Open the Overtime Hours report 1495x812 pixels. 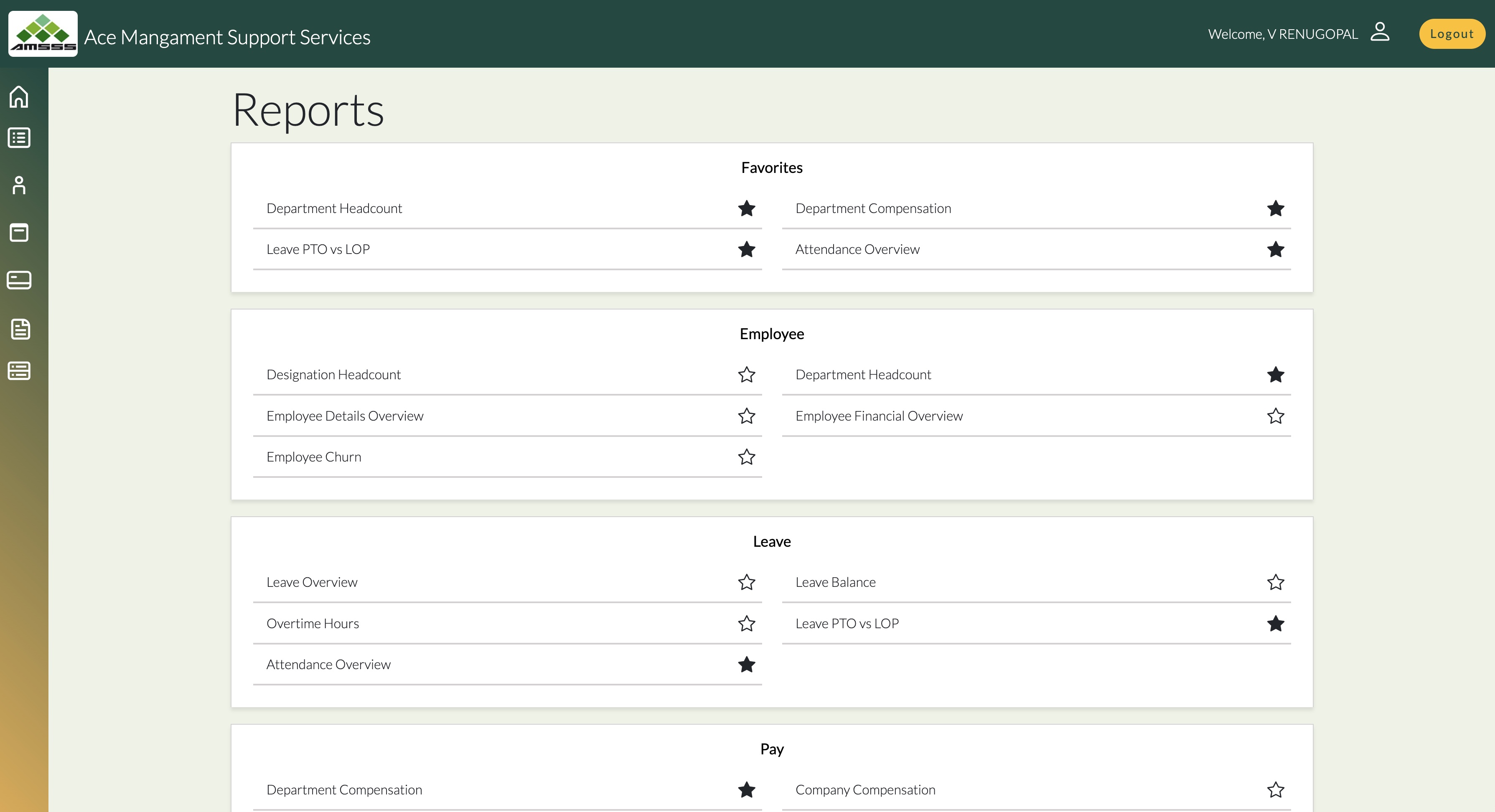tap(312, 624)
